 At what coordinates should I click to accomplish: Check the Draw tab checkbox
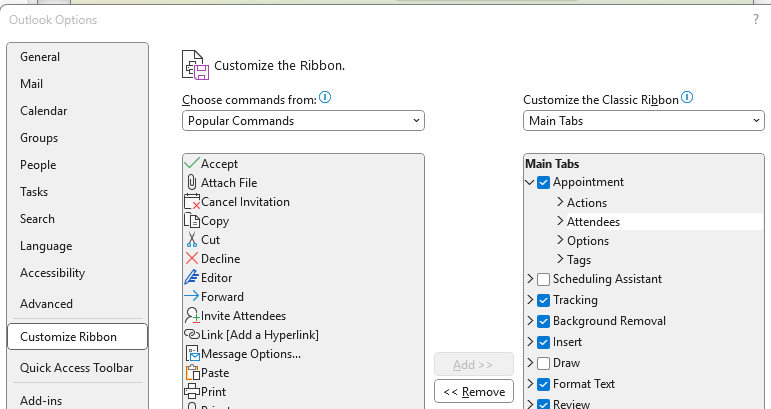[x=543, y=363]
